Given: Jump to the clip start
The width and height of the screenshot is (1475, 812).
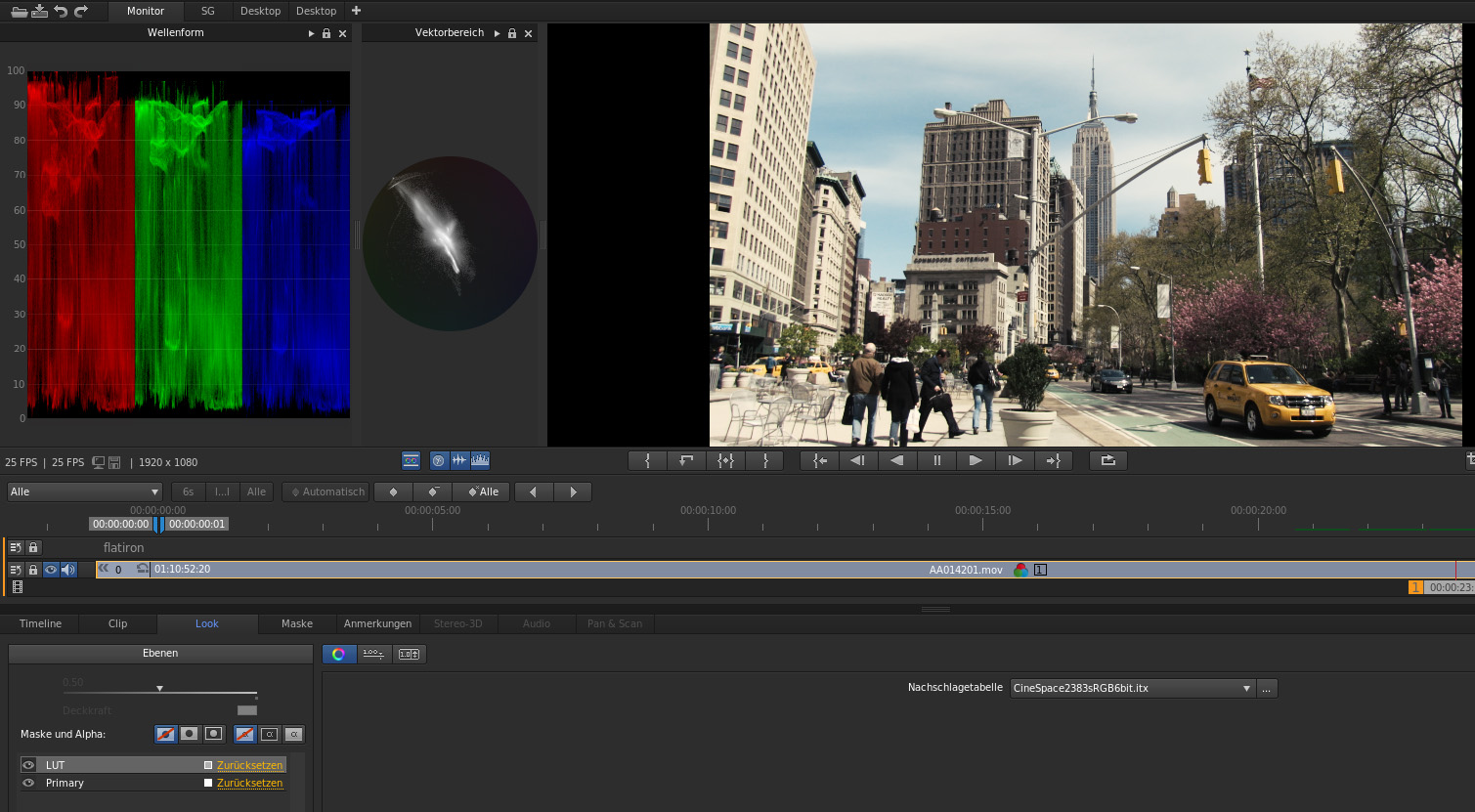Looking at the screenshot, I should tap(820, 460).
